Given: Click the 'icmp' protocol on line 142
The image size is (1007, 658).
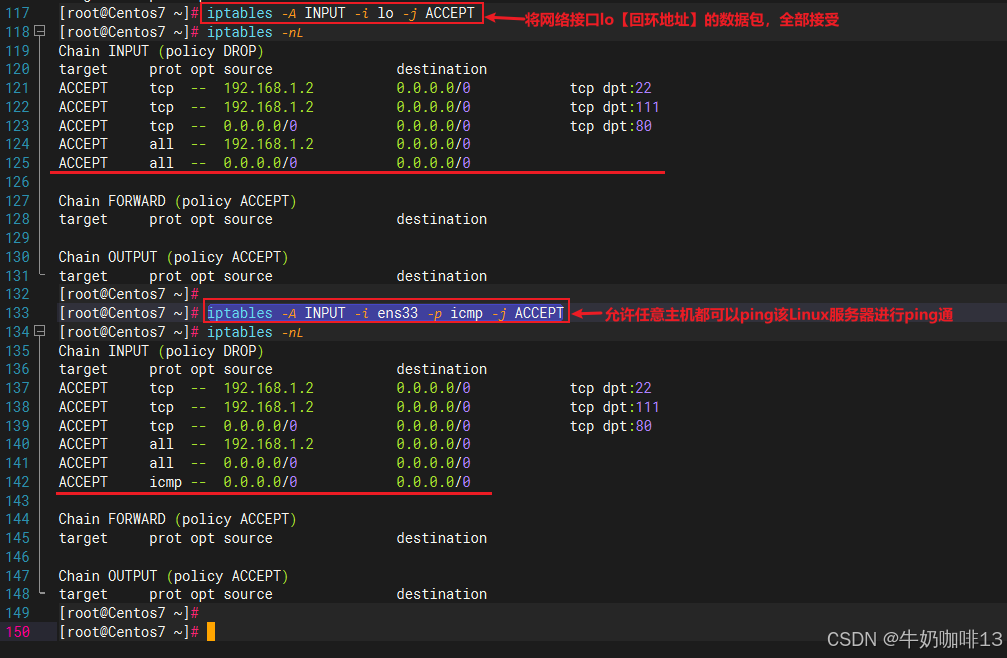Looking at the screenshot, I should [166, 482].
